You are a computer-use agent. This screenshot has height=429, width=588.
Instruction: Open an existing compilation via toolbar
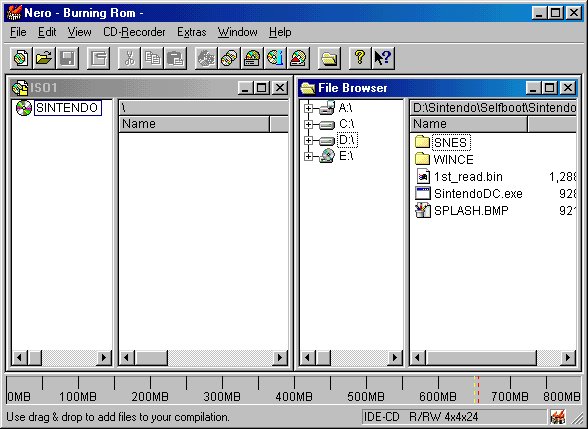coord(44,58)
